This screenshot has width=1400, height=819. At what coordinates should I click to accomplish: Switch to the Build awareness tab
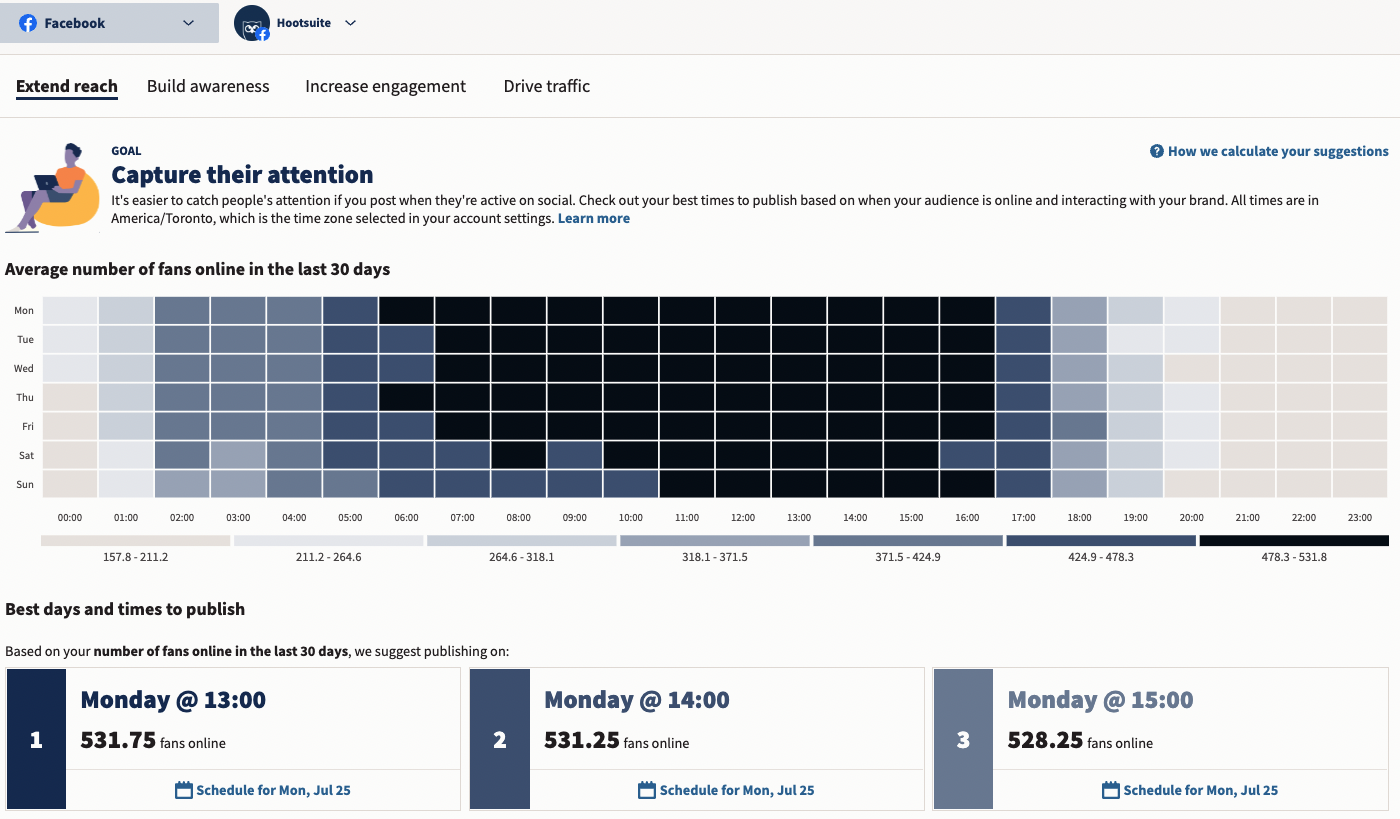tap(208, 86)
